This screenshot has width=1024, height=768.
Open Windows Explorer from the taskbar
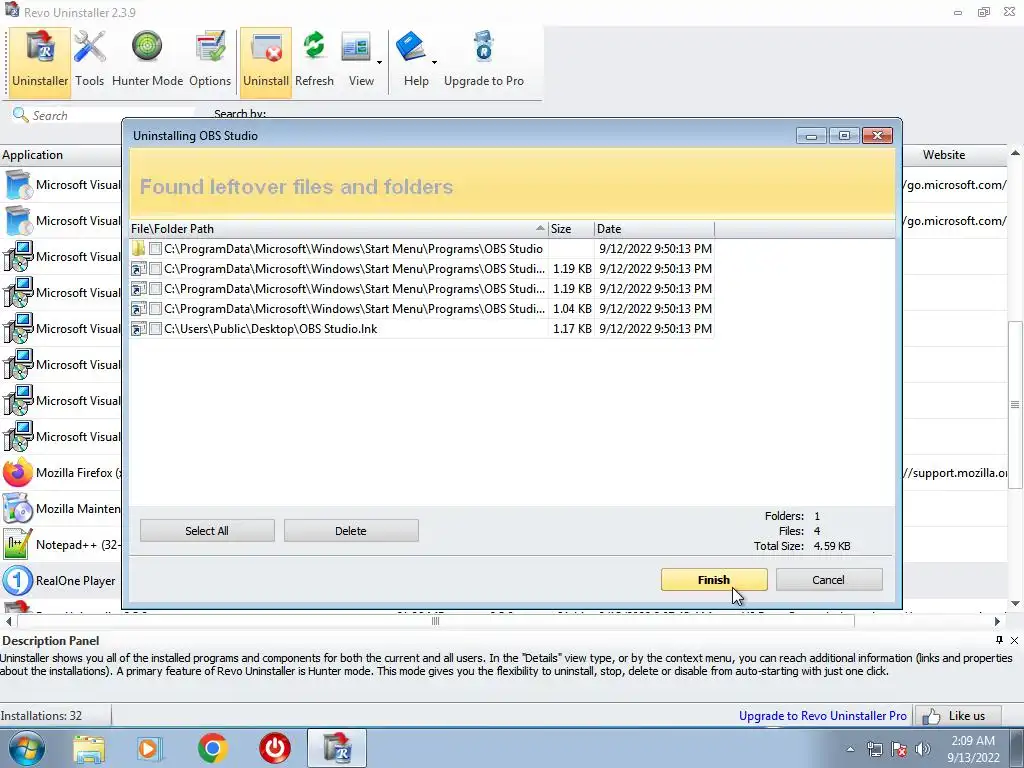click(x=89, y=748)
